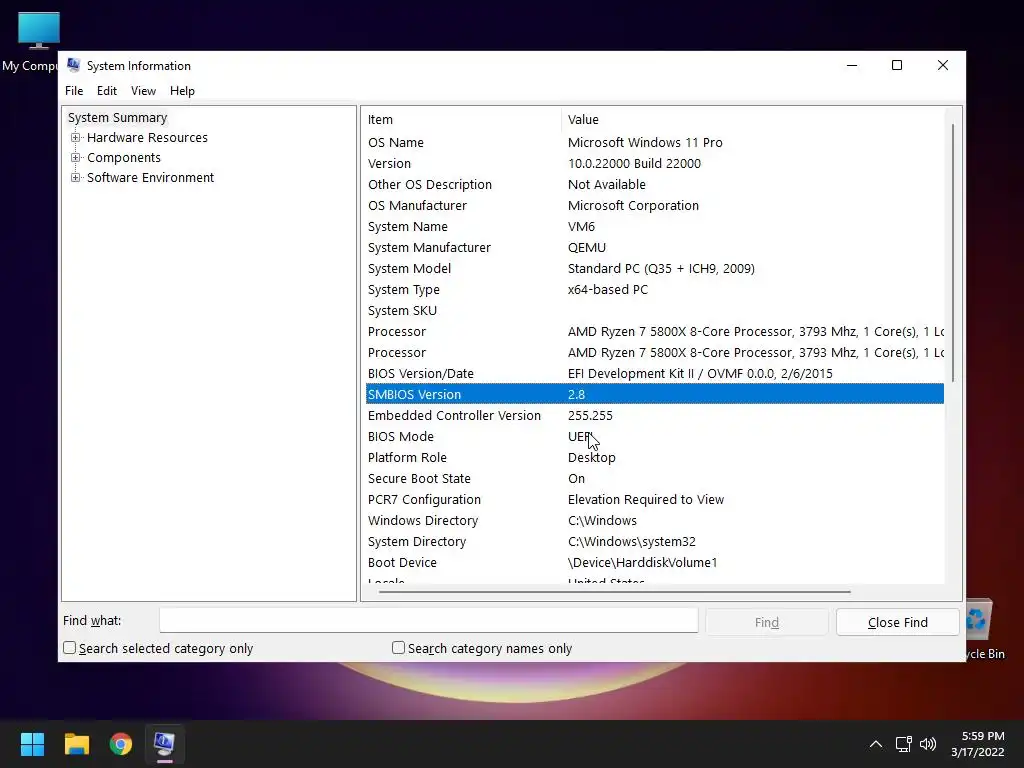This screenshot has width=1024, height=768.
Task: Open network status tray icon
Action: click(x=903, y=744)
